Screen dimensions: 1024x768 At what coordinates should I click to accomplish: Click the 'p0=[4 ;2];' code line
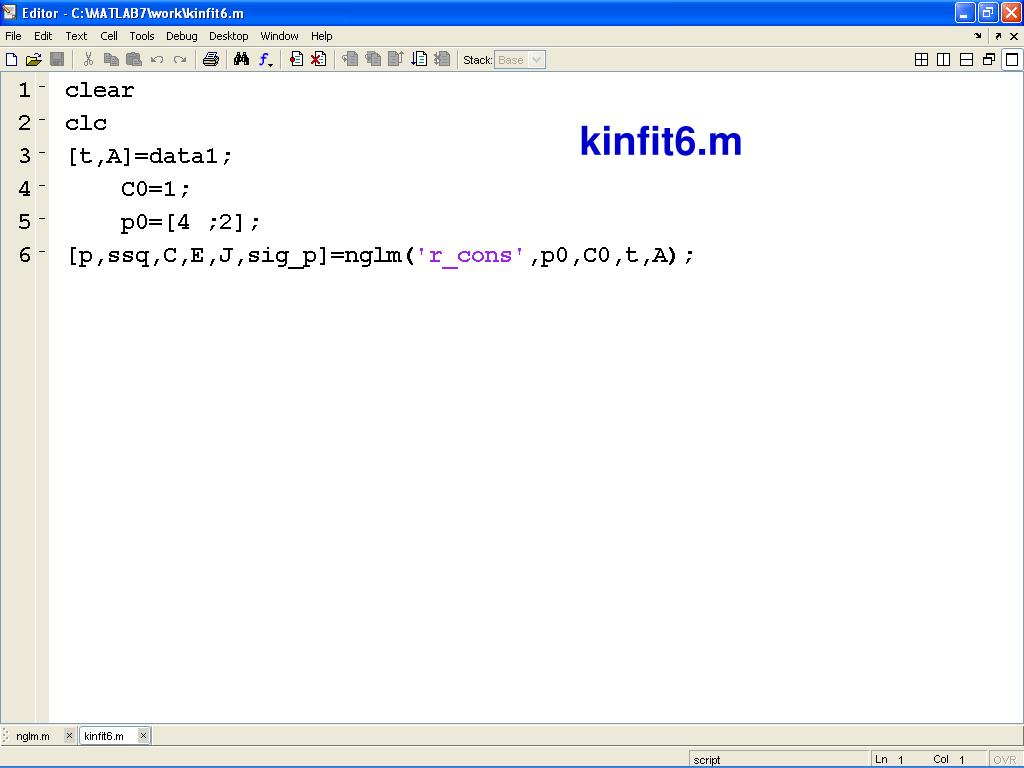click(190, 223)
